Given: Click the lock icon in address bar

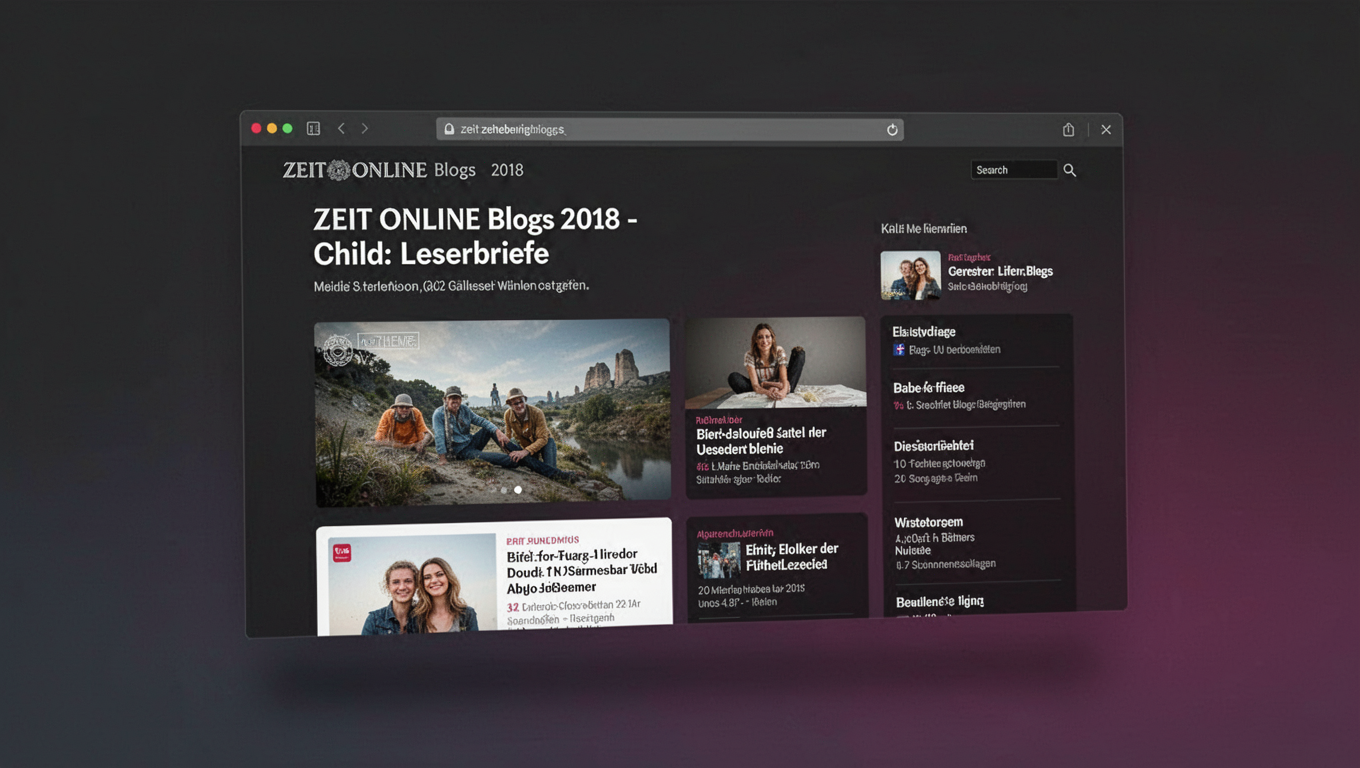Looking at the screenshot, I should click(449, 130).
